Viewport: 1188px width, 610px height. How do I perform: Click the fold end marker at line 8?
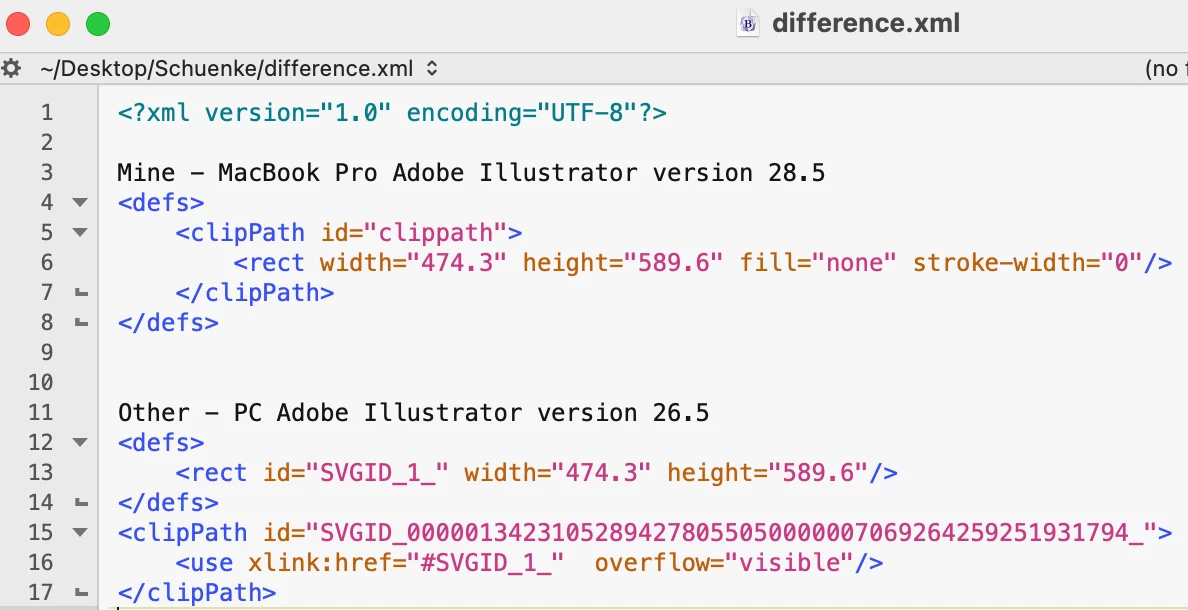click(x=81, y=324)
